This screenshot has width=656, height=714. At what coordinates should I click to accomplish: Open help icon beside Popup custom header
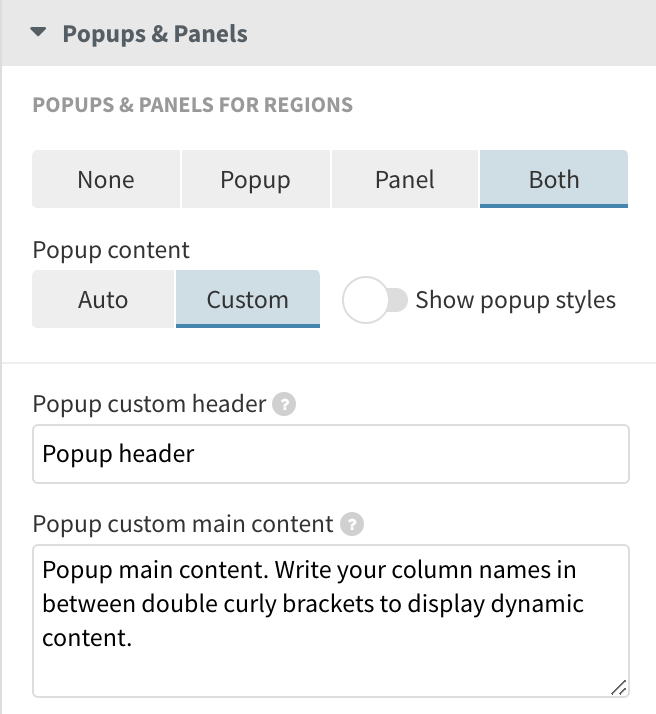[286, 405]
